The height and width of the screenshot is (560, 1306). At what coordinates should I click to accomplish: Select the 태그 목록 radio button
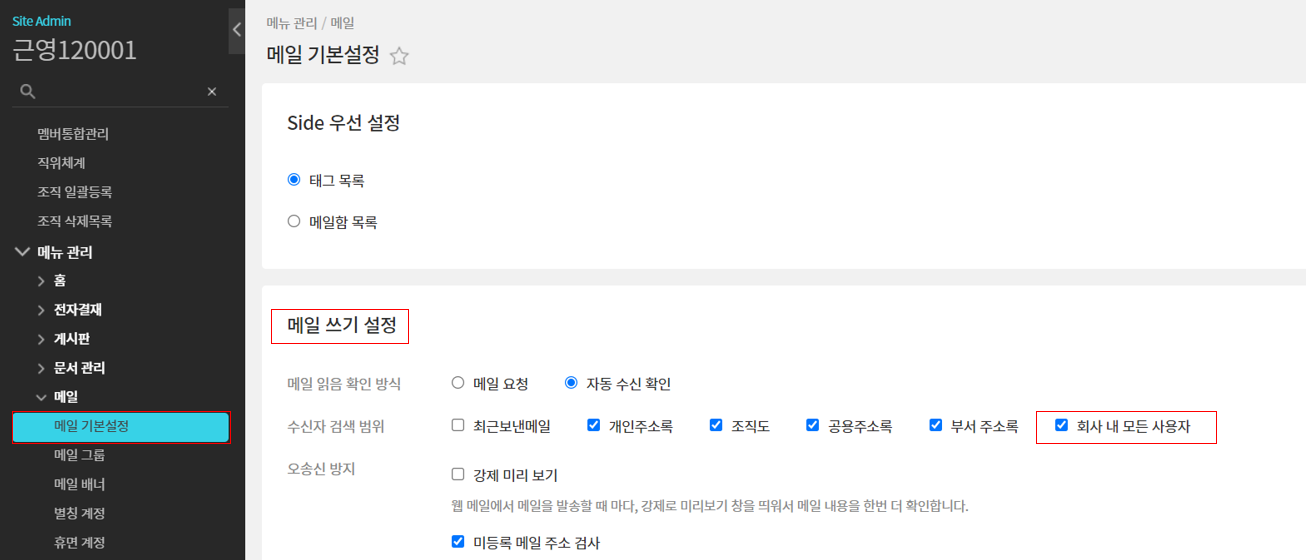tap(294, 180)
